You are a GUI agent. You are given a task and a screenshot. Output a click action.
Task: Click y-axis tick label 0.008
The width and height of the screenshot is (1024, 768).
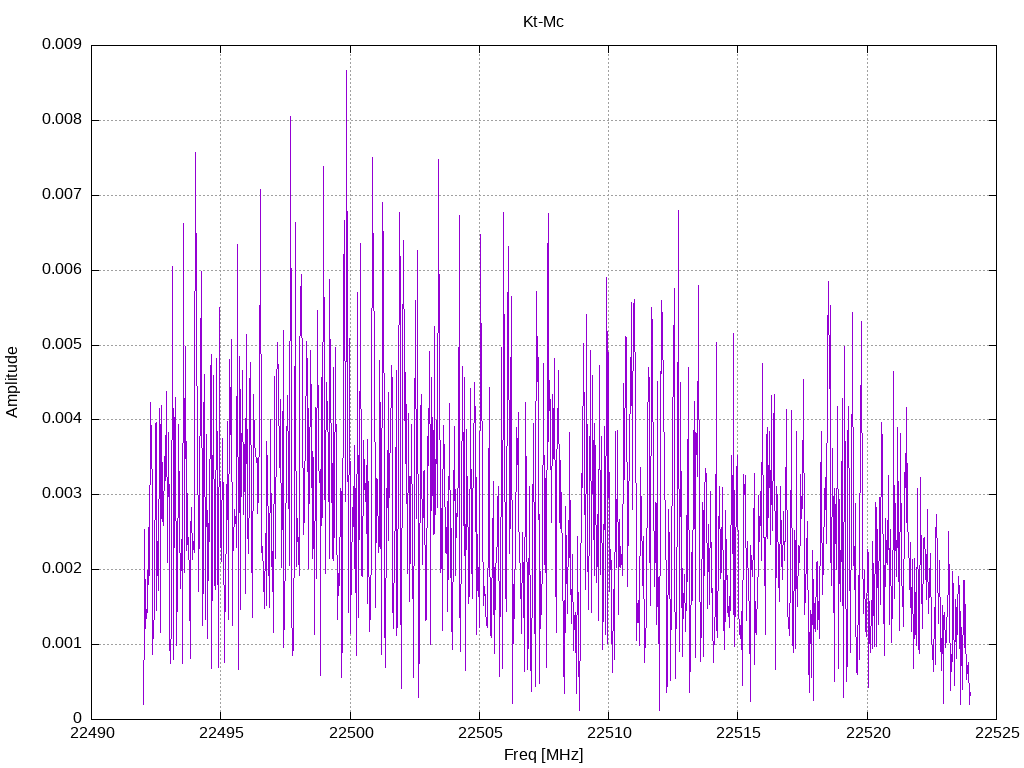coord(61,120)
